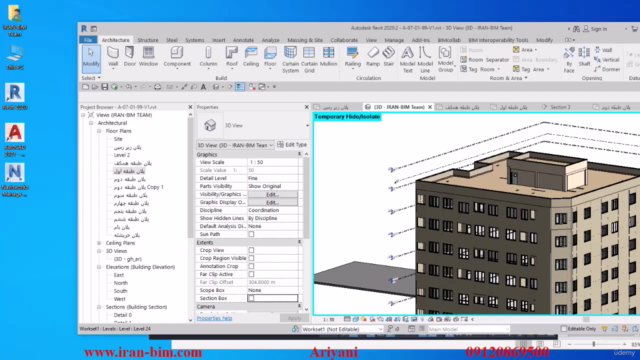Click the Text 'A' icon in quick access toolbar

[203, 87]
